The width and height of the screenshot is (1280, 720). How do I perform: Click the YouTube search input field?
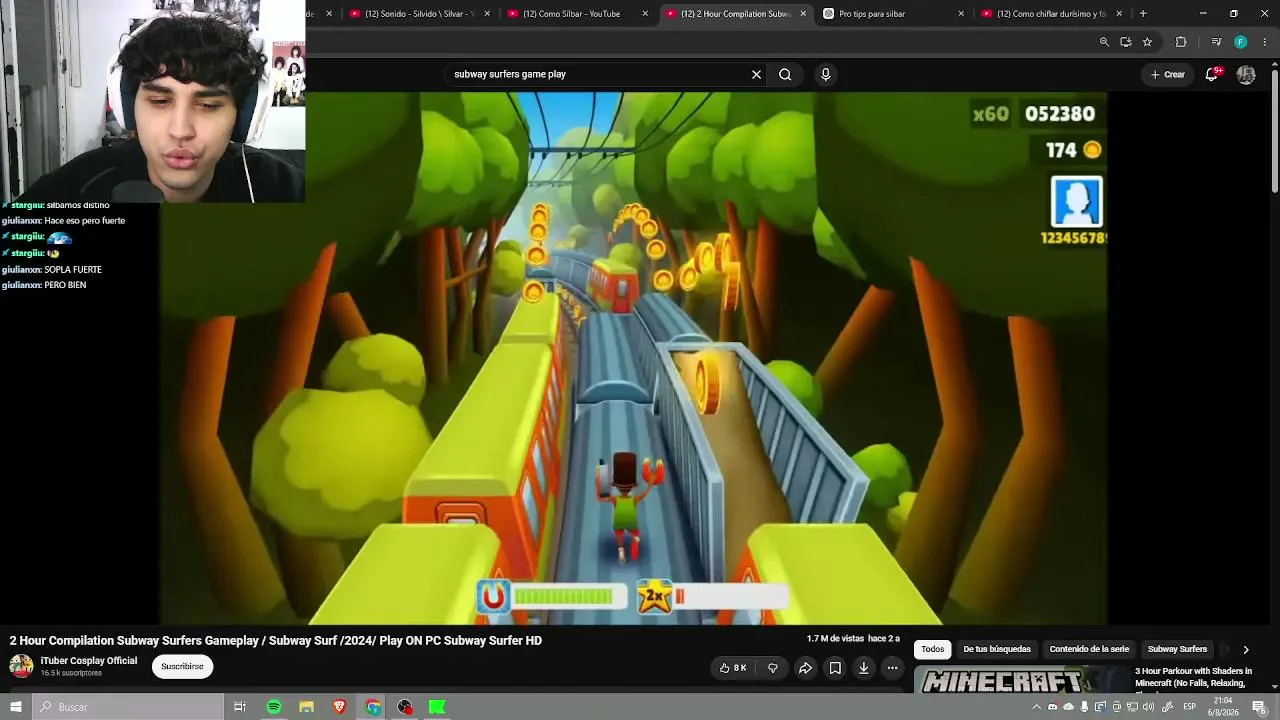click(600, 74)
